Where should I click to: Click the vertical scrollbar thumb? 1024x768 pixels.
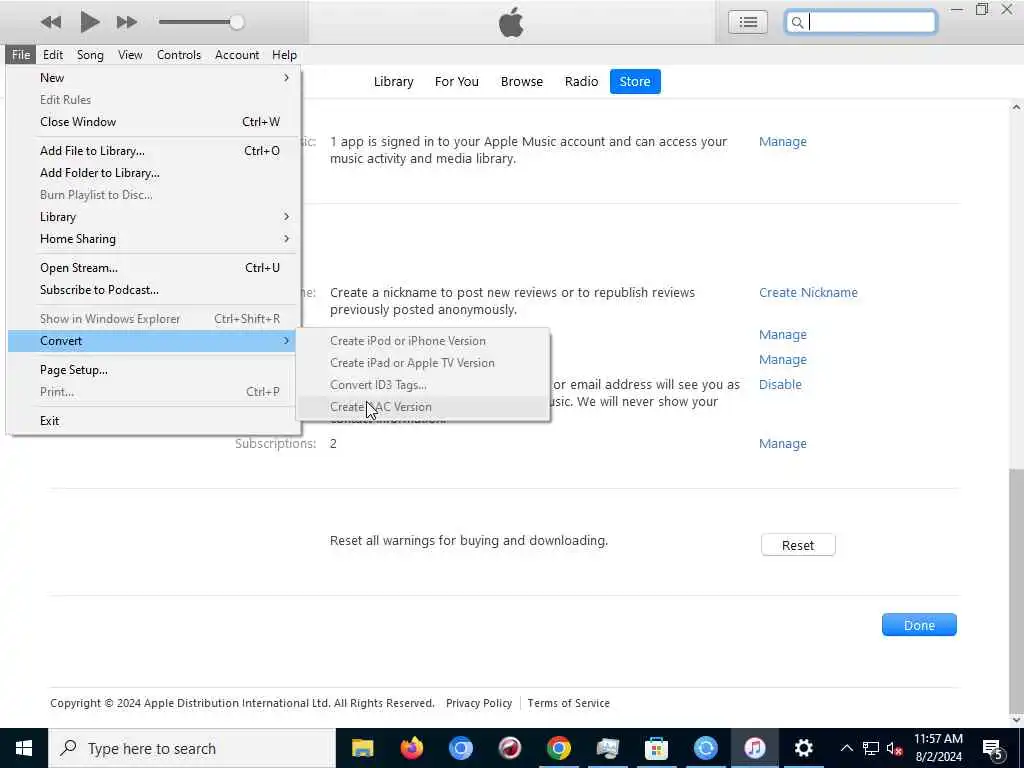pyautogui.click(x=1016, y=591)
